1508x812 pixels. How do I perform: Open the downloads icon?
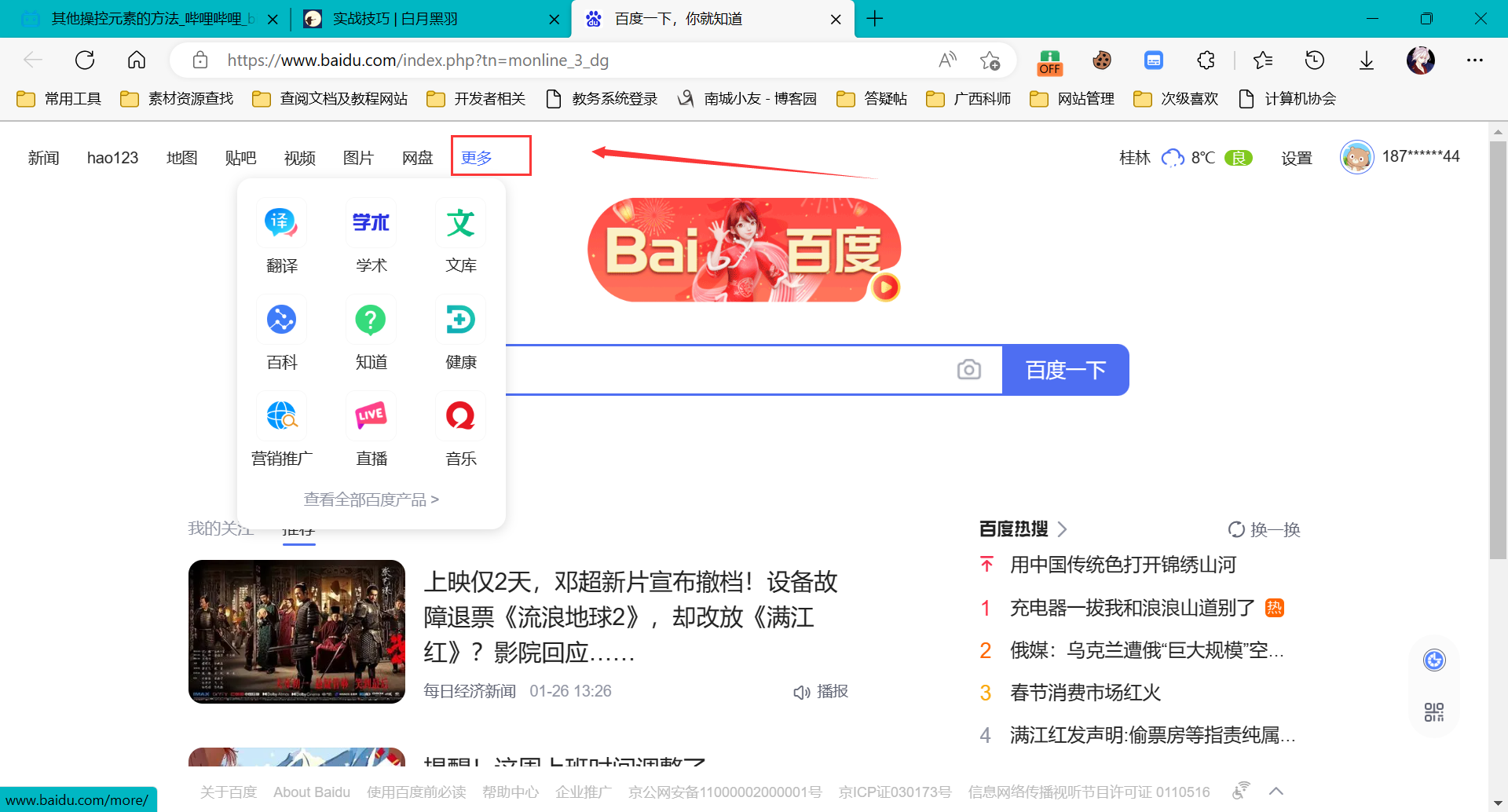coord(1367,60)
